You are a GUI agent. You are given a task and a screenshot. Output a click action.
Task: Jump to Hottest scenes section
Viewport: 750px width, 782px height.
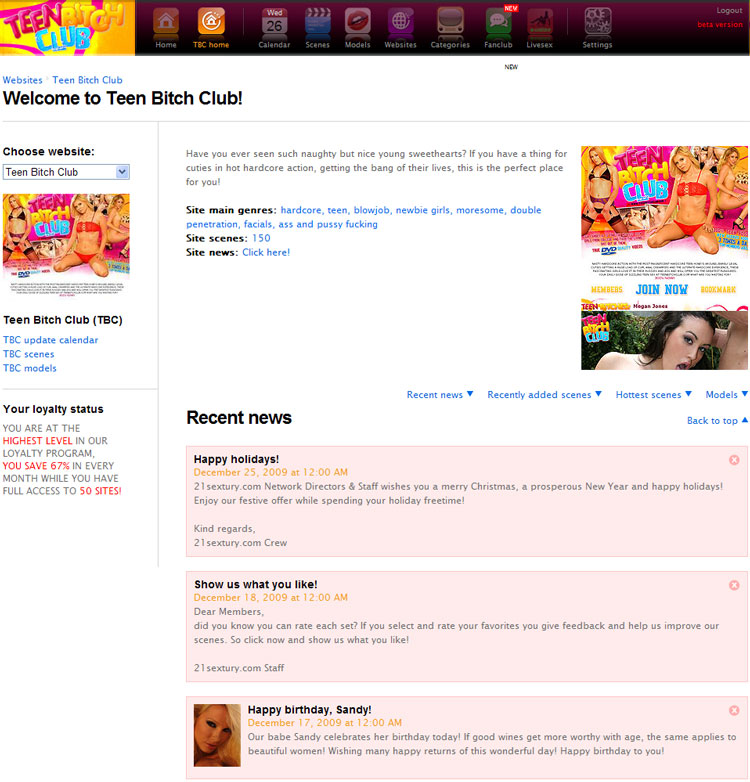click(x=654, y=394)
